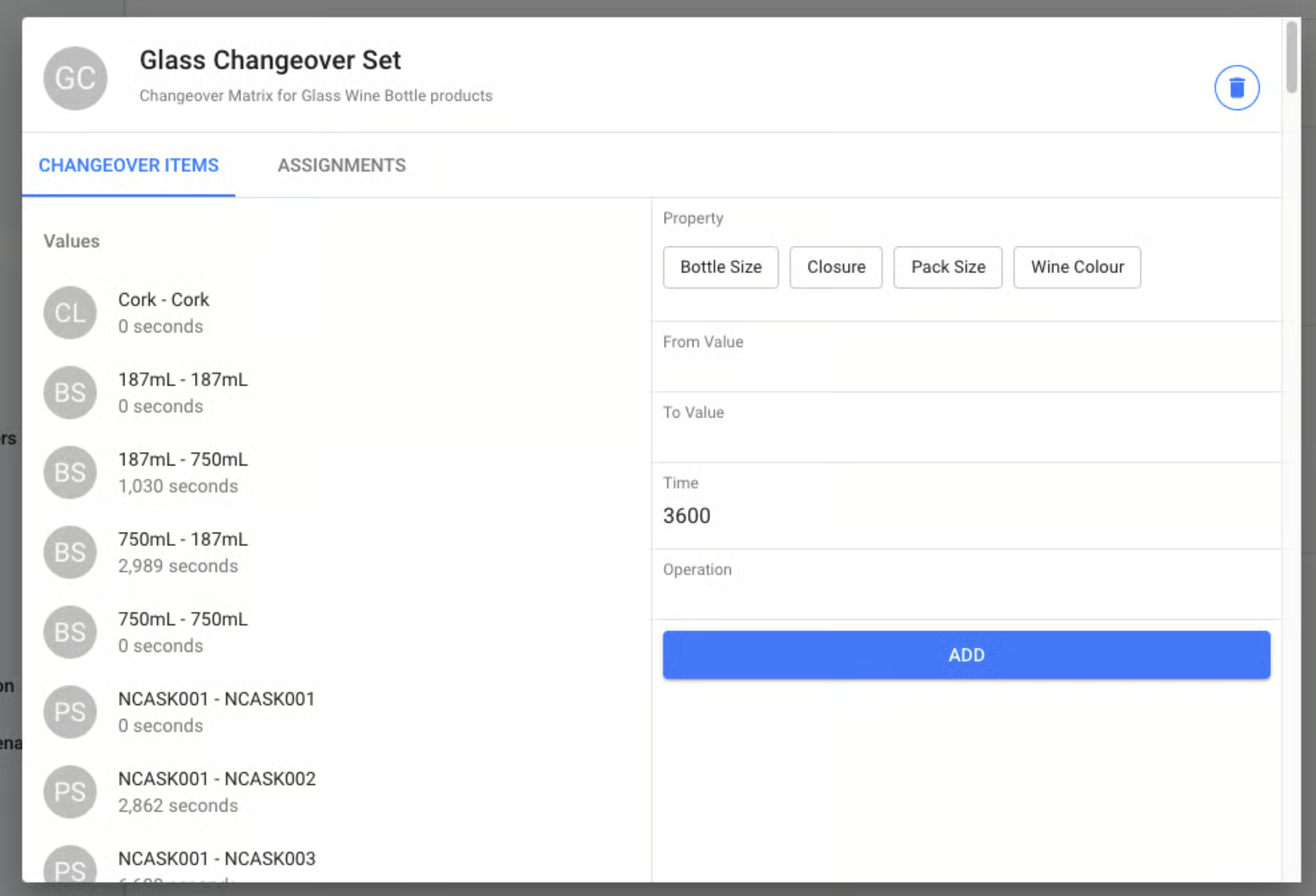This screenshot has height=896, width=1316.
Task: Select the Changeover Items tab
Action: coord(128,165)
